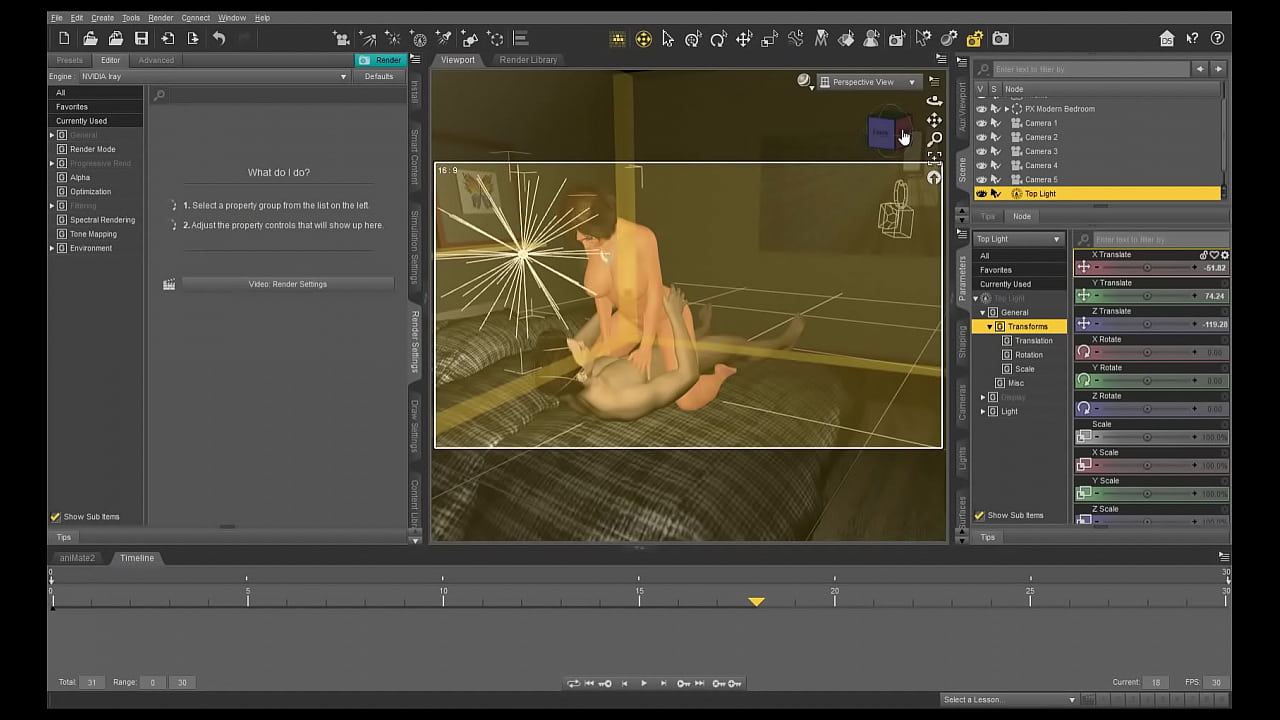Click the Save floppy disk icon

[141, 39]
